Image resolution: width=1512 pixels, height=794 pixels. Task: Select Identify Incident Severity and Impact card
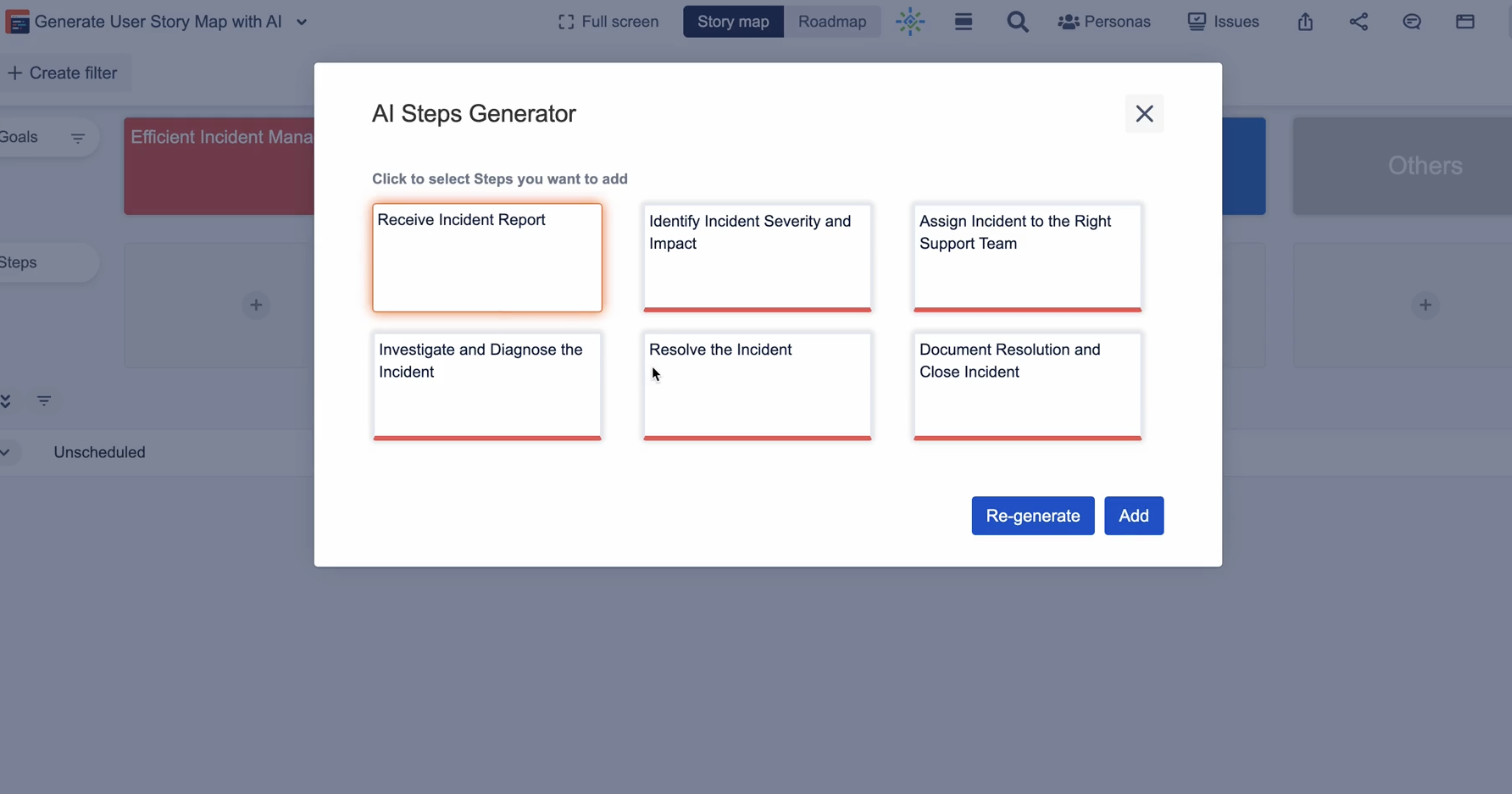(x=757, y=258)
